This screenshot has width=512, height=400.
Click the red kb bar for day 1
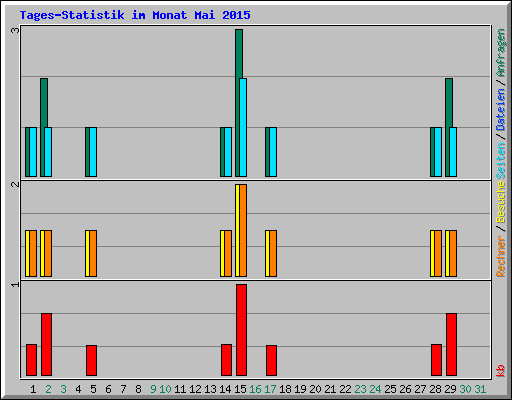click(31, 360)
